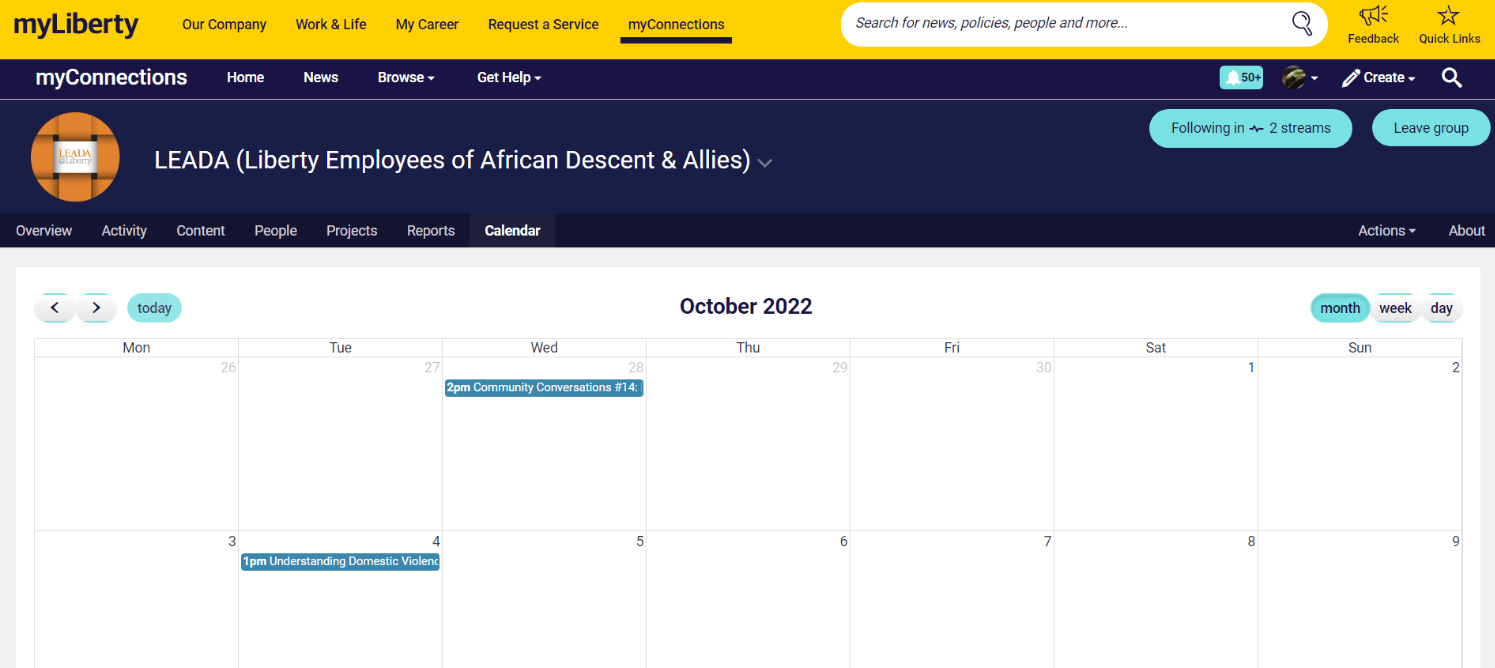This screenshot has width=1495, height=668.
Task: Click the October 2022 heading
Action: coord(746,307)
